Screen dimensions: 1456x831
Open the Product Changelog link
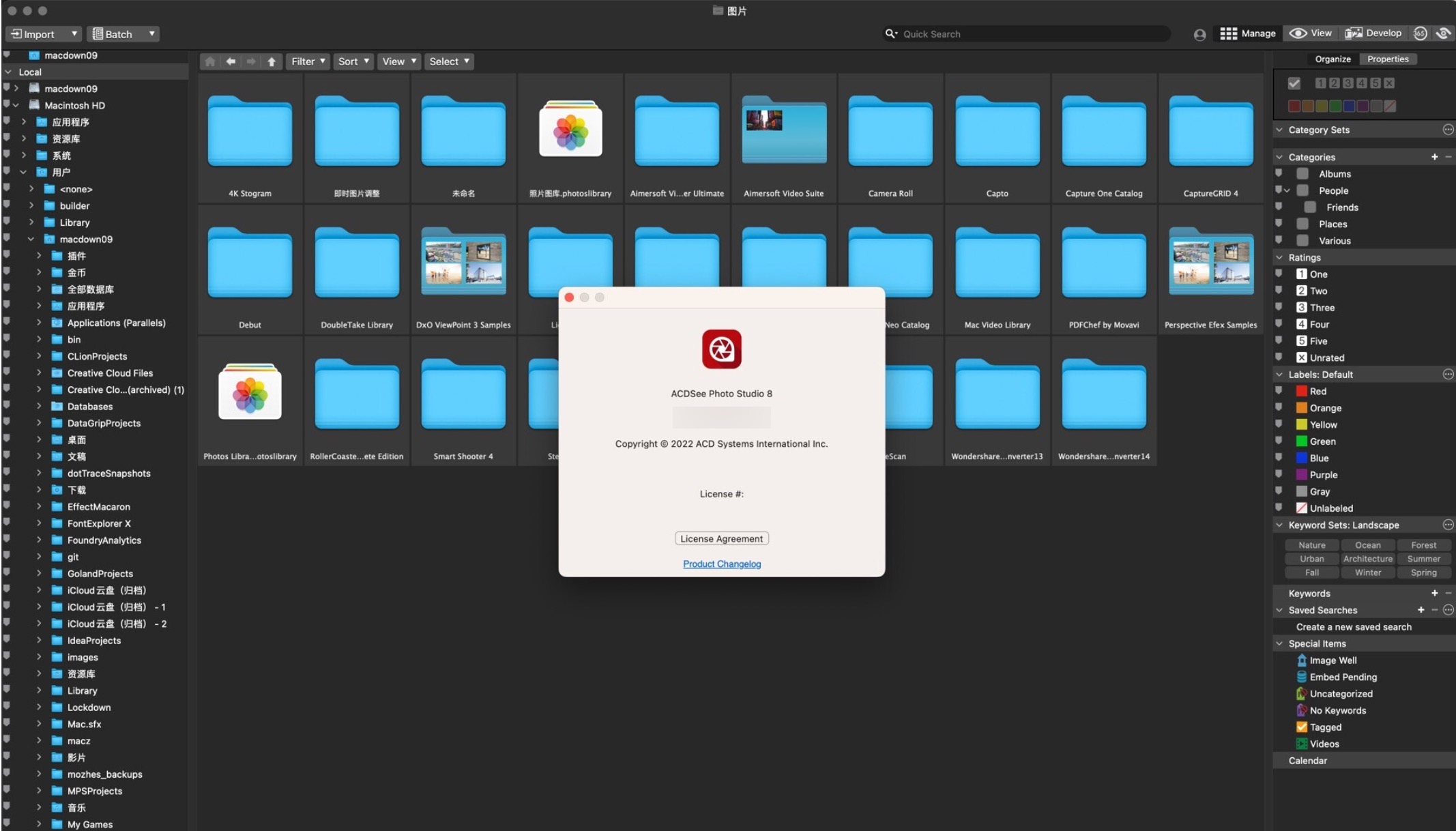[721, 564]
